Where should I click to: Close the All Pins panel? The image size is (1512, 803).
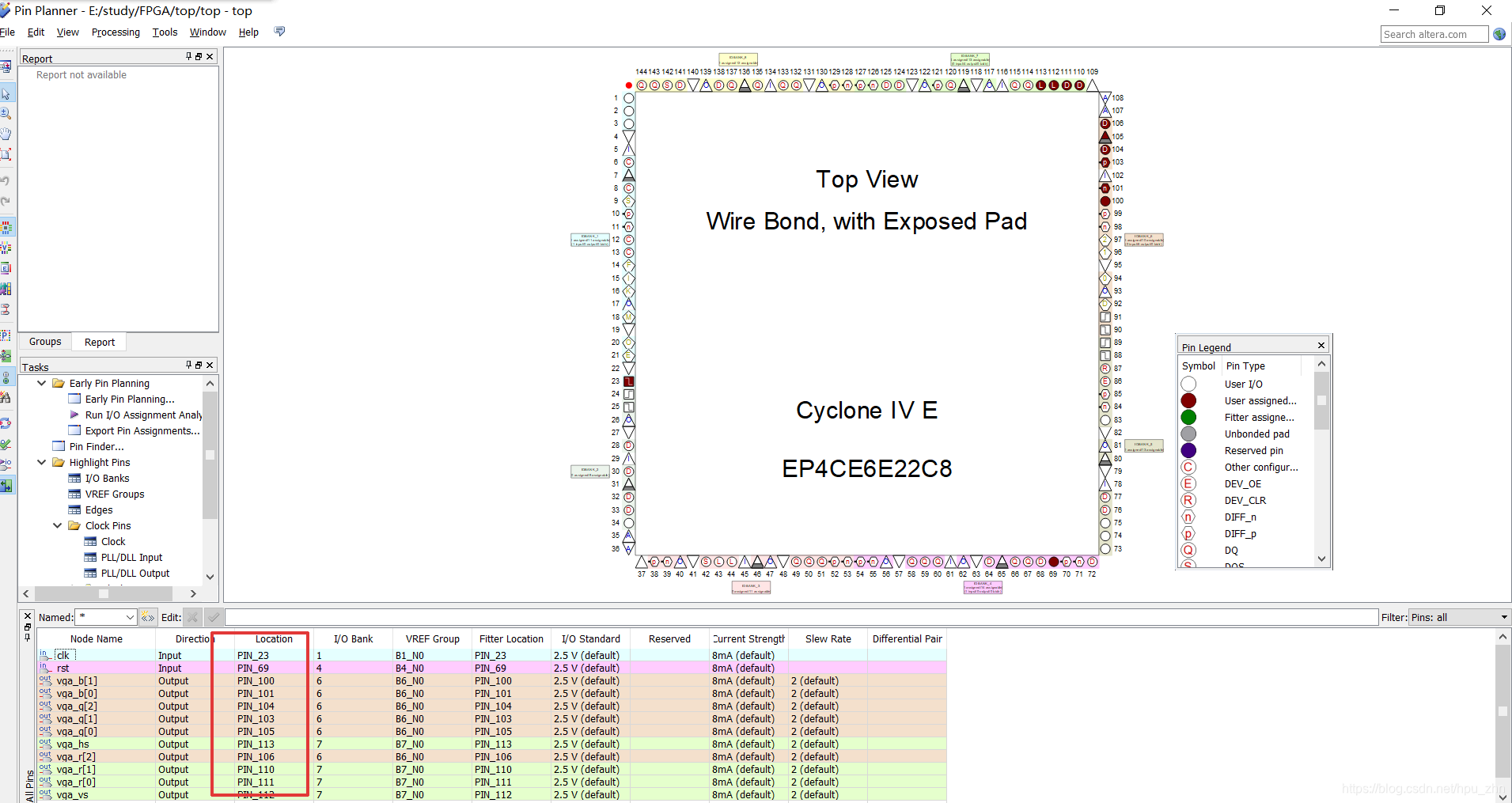click(x=28, y=616)
